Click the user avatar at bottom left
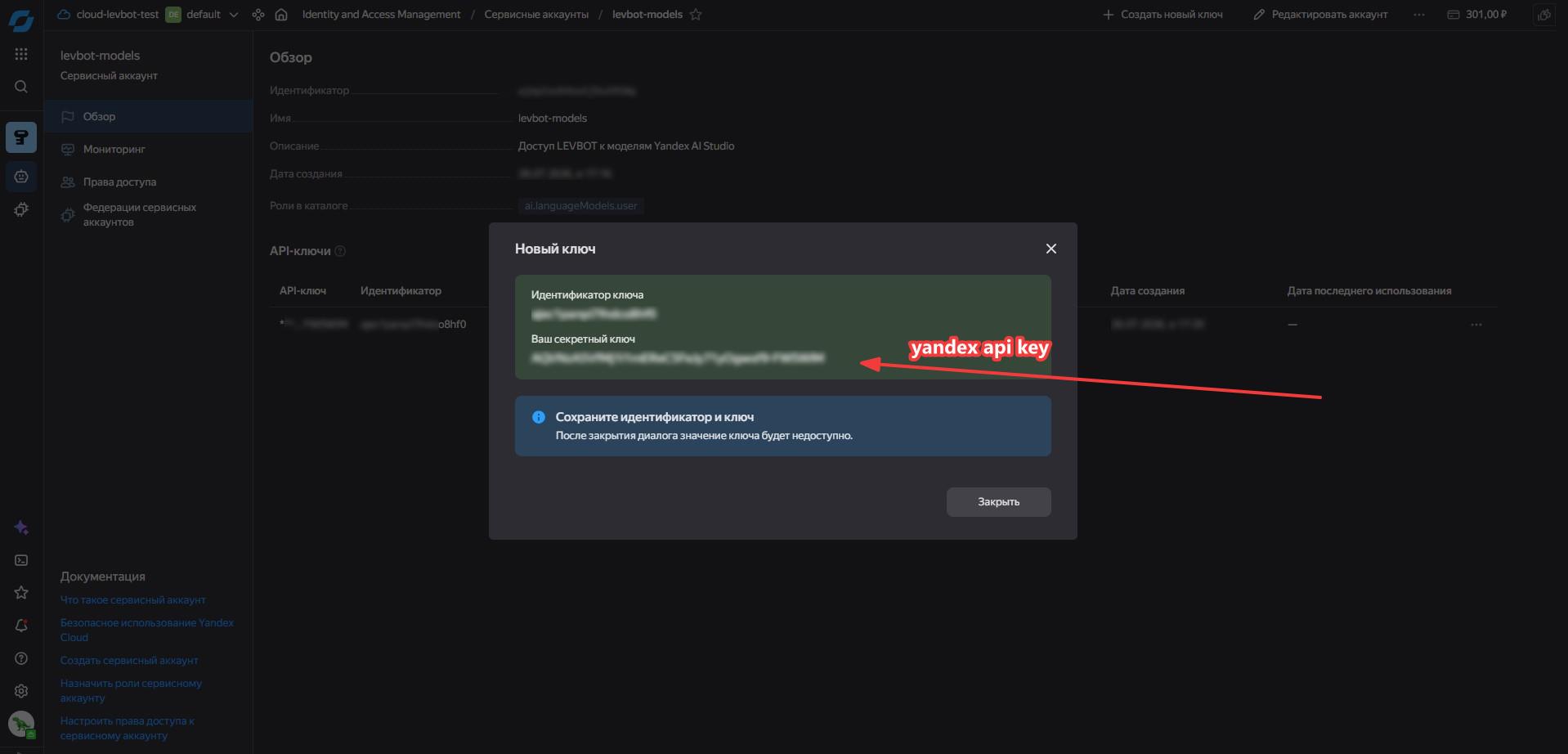The image size is (1568, 754). (x=21, y=725)
